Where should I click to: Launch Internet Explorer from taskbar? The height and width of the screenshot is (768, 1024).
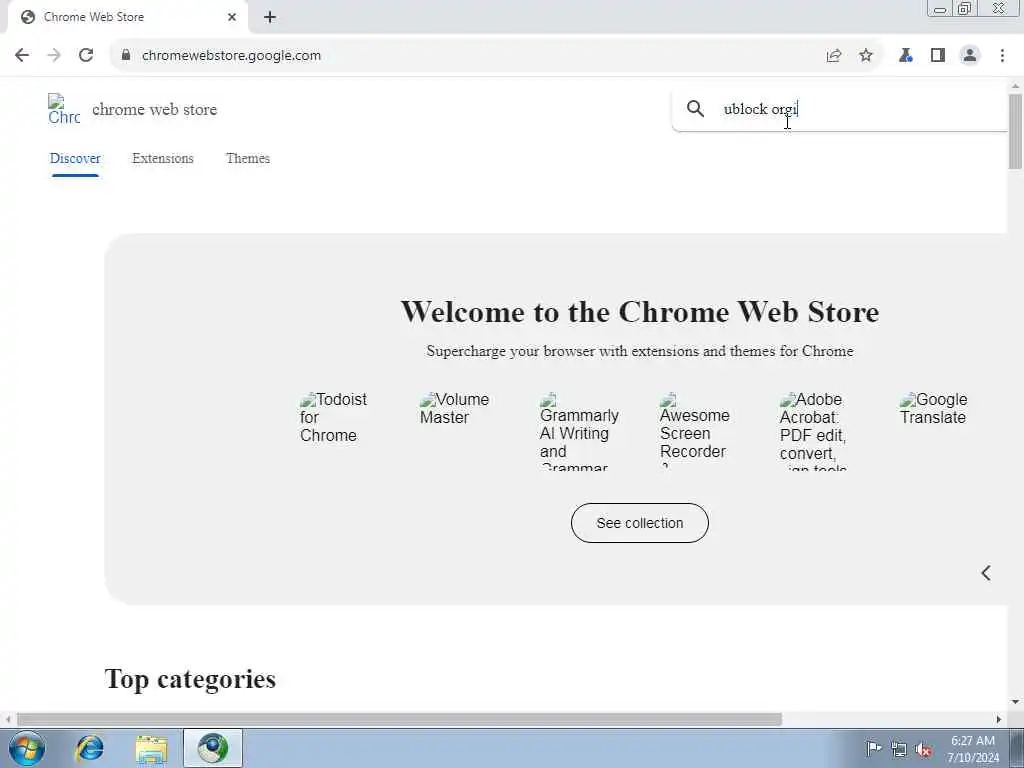[x=89, y=748]
